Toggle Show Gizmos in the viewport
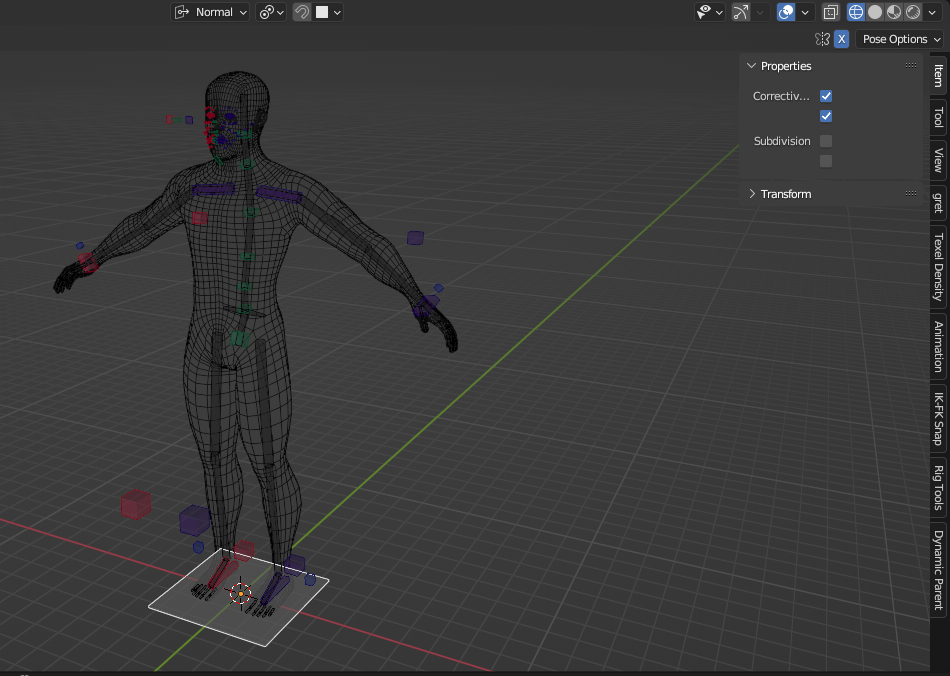950x676 pixels. (743, 12)
